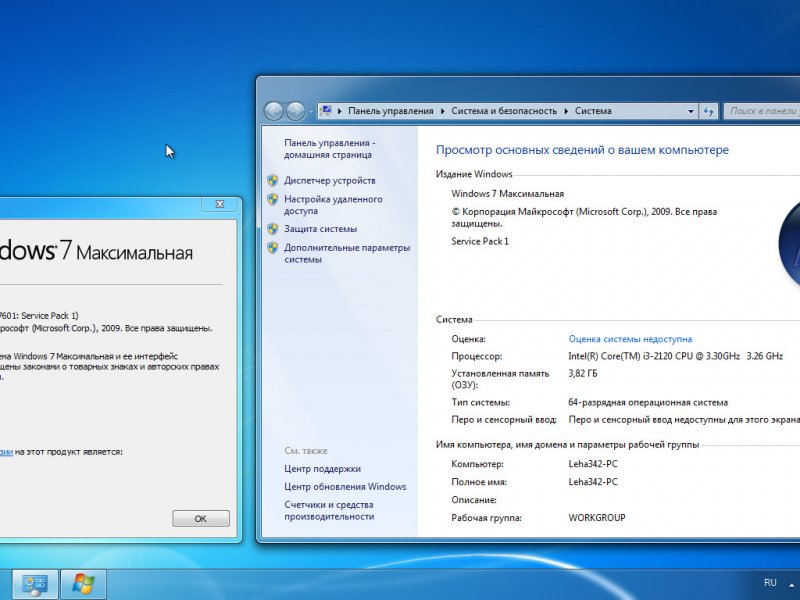Click the Windows 7 Максимальная edition text in System window
Image resolution: width=800 pixels, height=600 pixels.
[508, 193]
